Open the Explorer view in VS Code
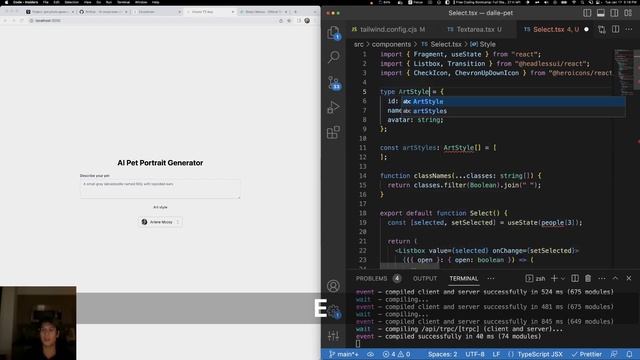 (333, 32)
